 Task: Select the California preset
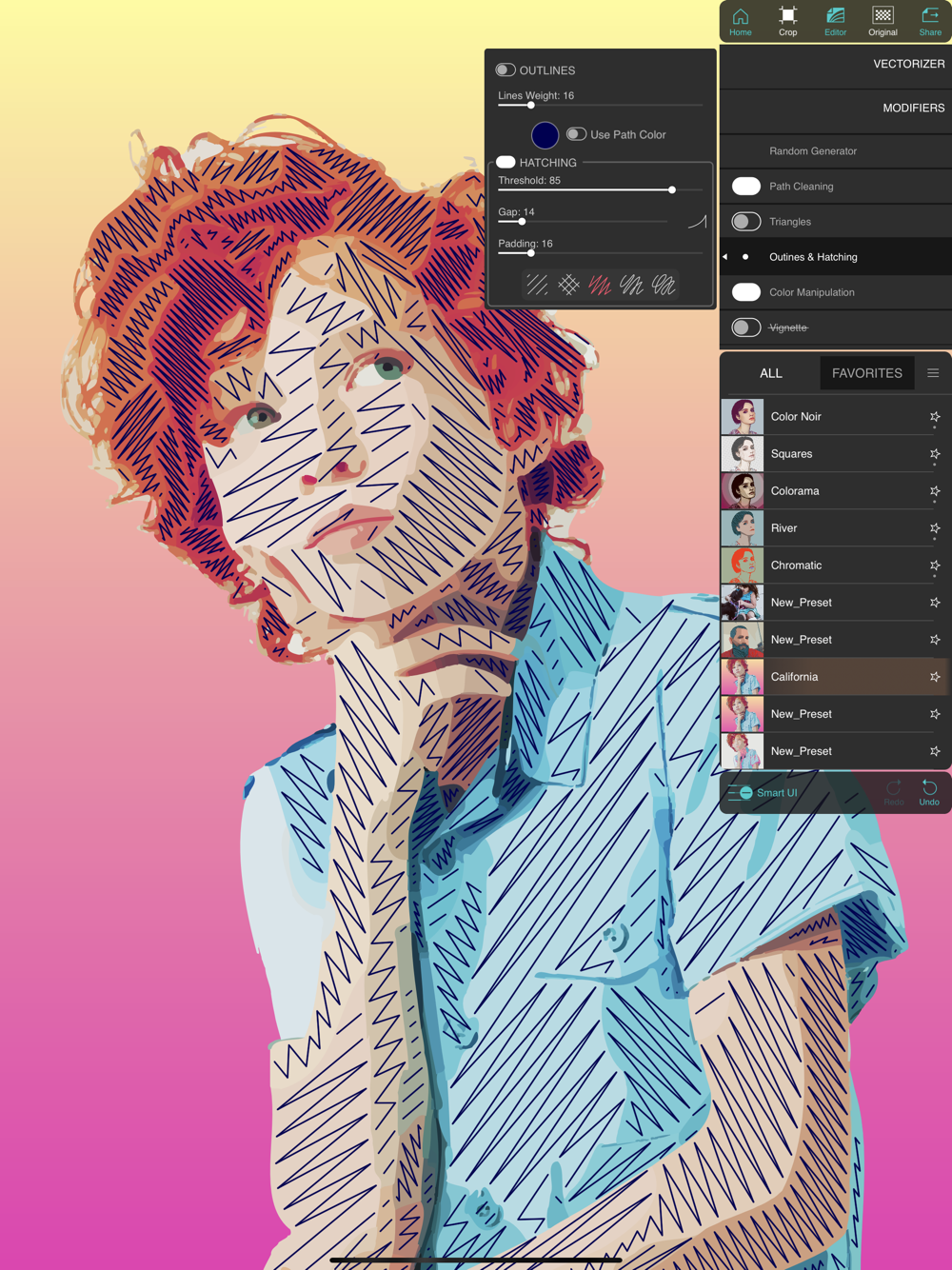pos(836,677)
